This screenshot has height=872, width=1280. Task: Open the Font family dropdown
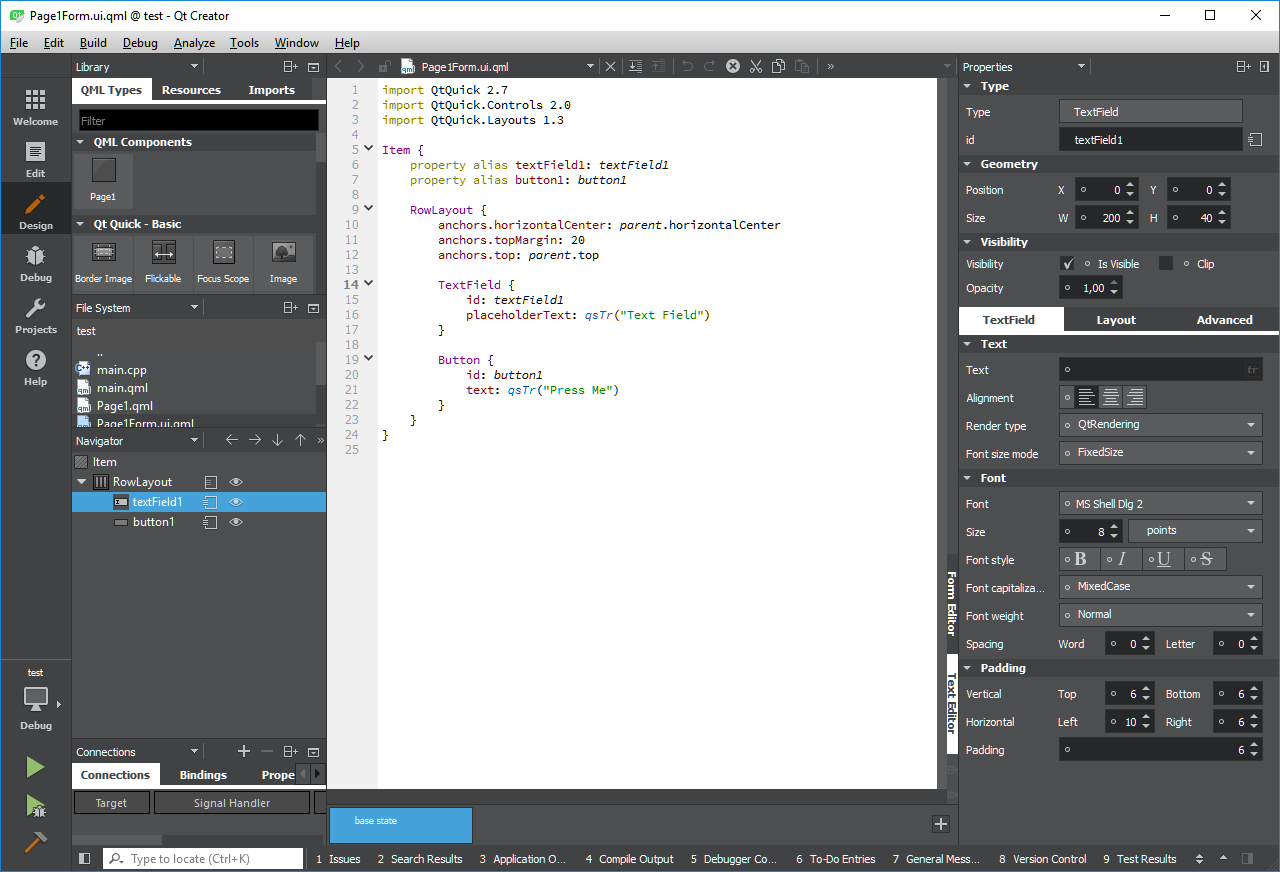click(x=1160, y=504)
